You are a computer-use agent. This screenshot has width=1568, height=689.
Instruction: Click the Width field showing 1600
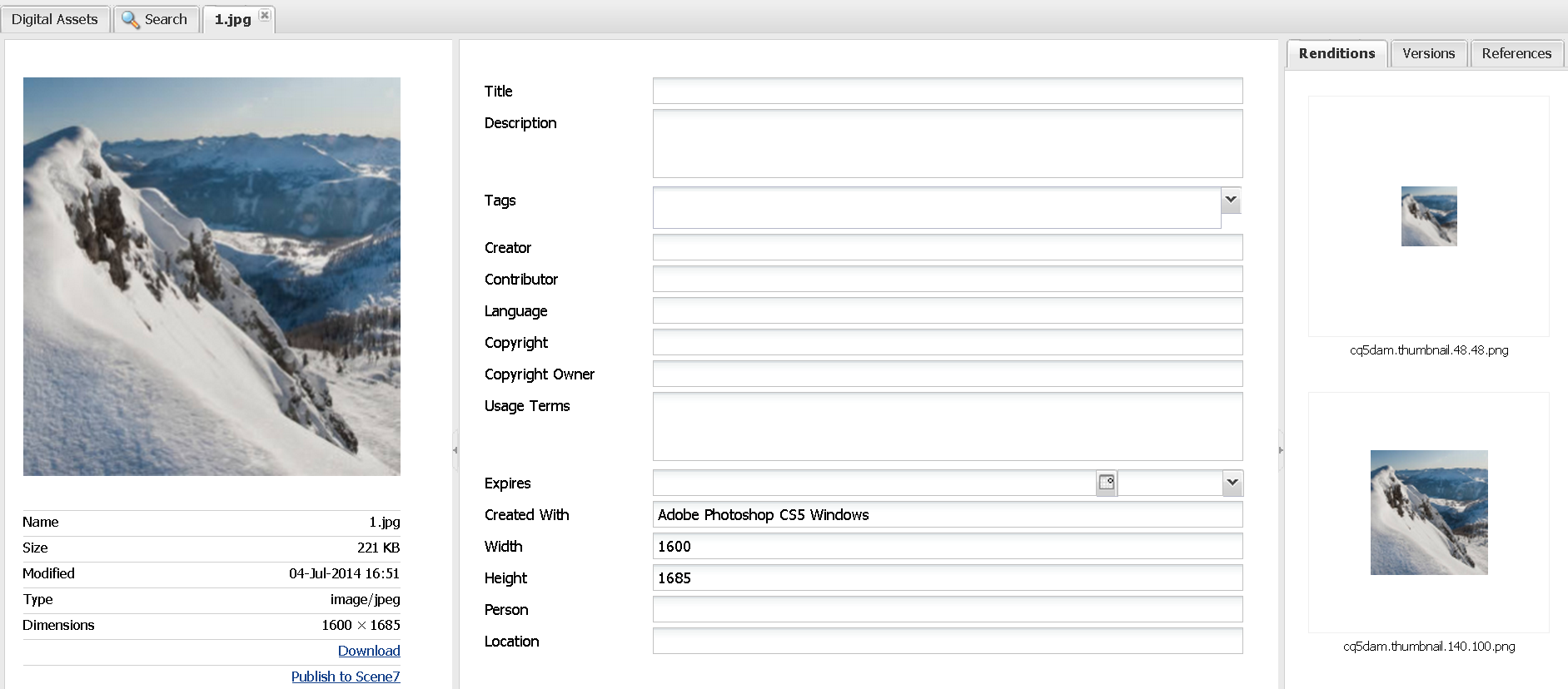(948, 546)
